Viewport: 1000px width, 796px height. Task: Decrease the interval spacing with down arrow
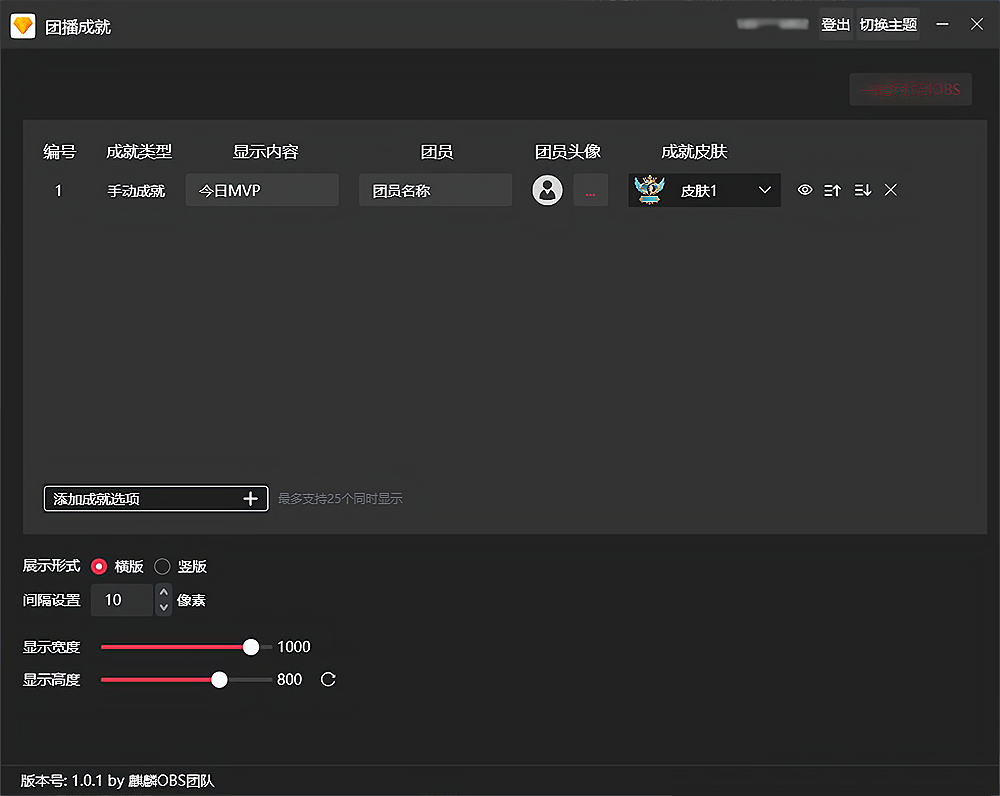(164, 607)
